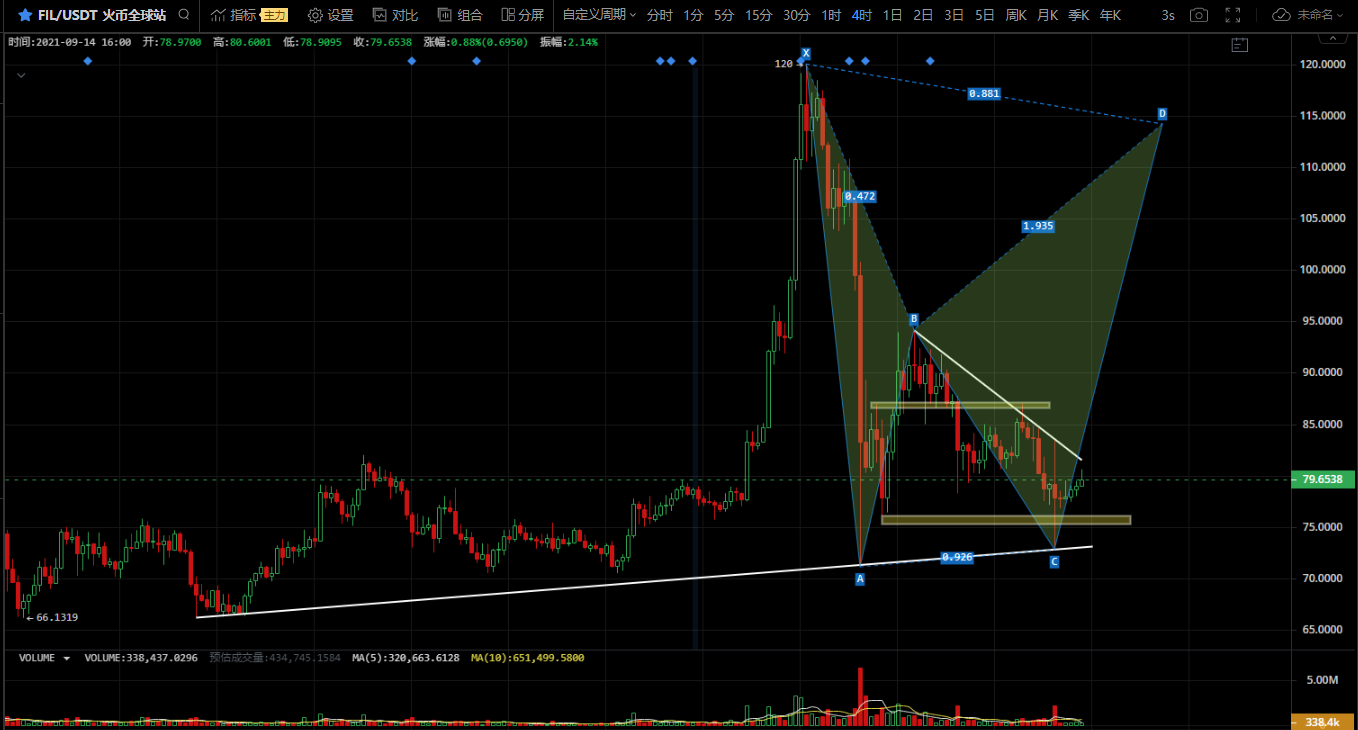Image resolution: width=1358 pixels, height=730 pixels.
Task: Select the 15分 timeframe
Action: pos(759,15)
